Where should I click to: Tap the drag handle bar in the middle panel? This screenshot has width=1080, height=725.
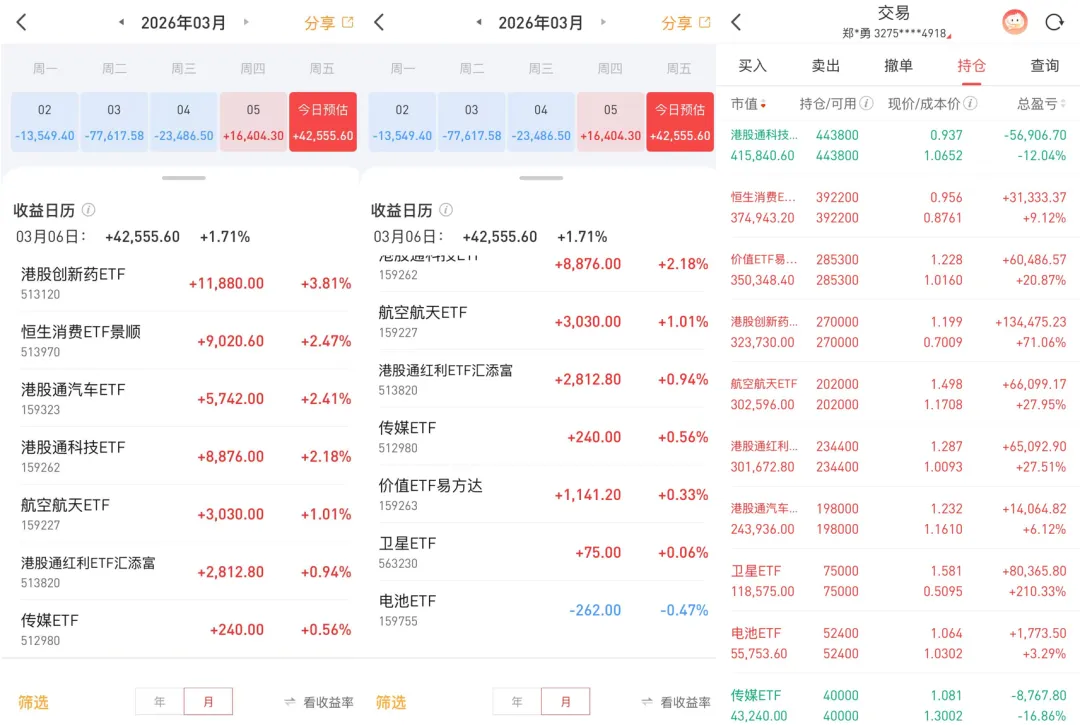(x=541, y=178)
